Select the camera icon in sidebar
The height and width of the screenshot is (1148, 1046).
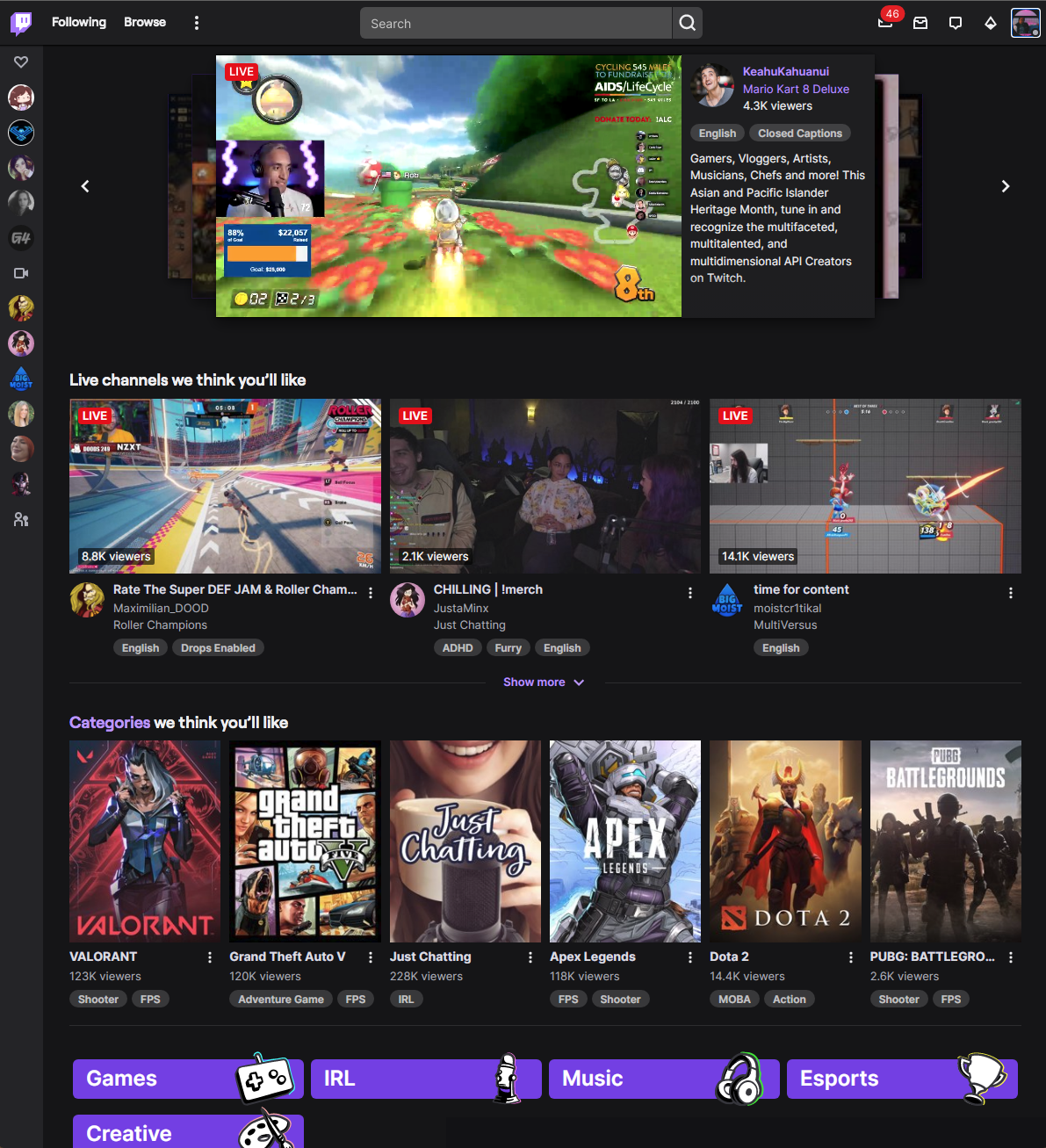pos(21,273)
